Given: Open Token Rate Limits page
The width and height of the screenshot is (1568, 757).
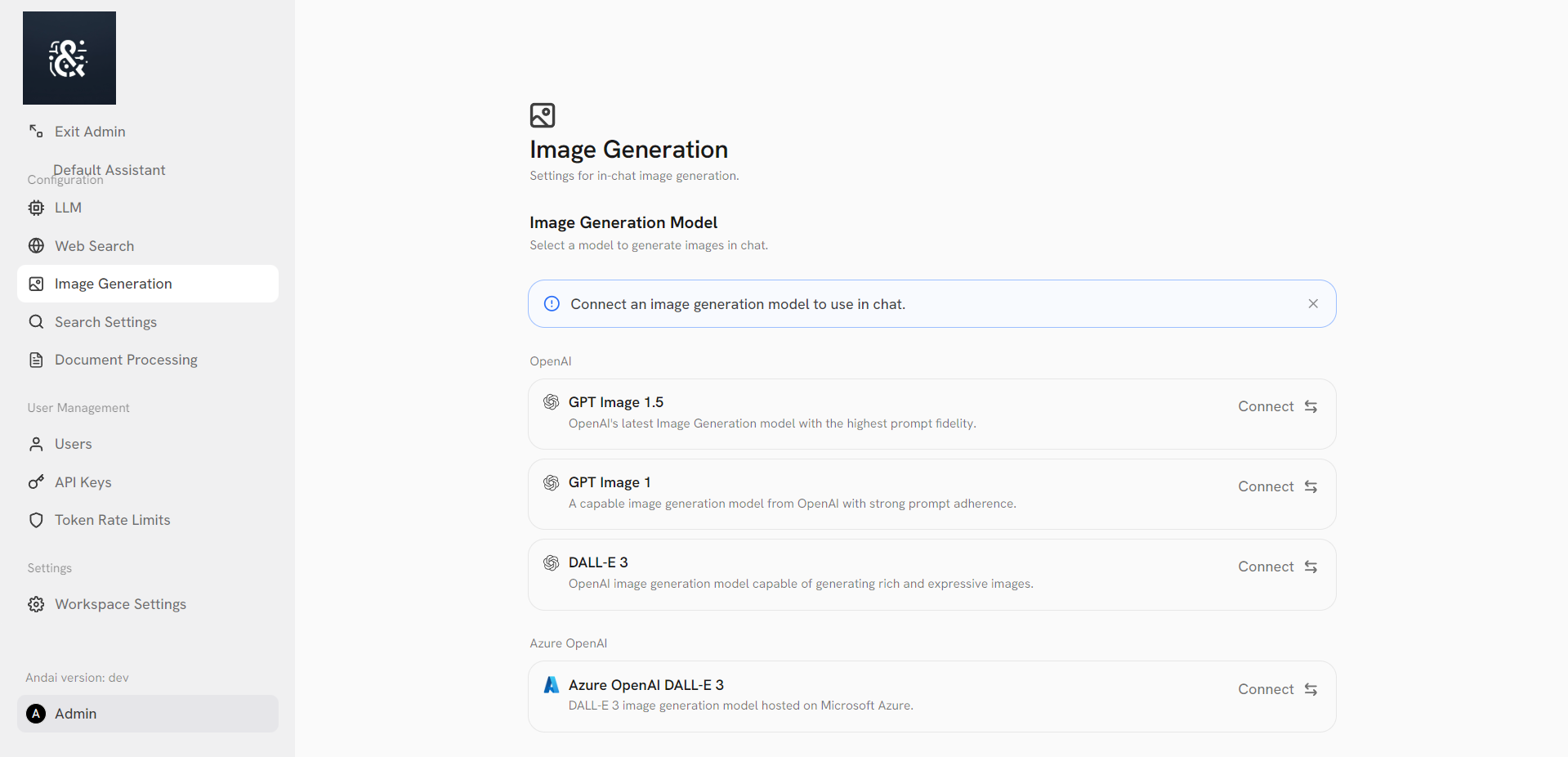Looking at the screenshot, I should pyautogui.click(x=148, y=520).
